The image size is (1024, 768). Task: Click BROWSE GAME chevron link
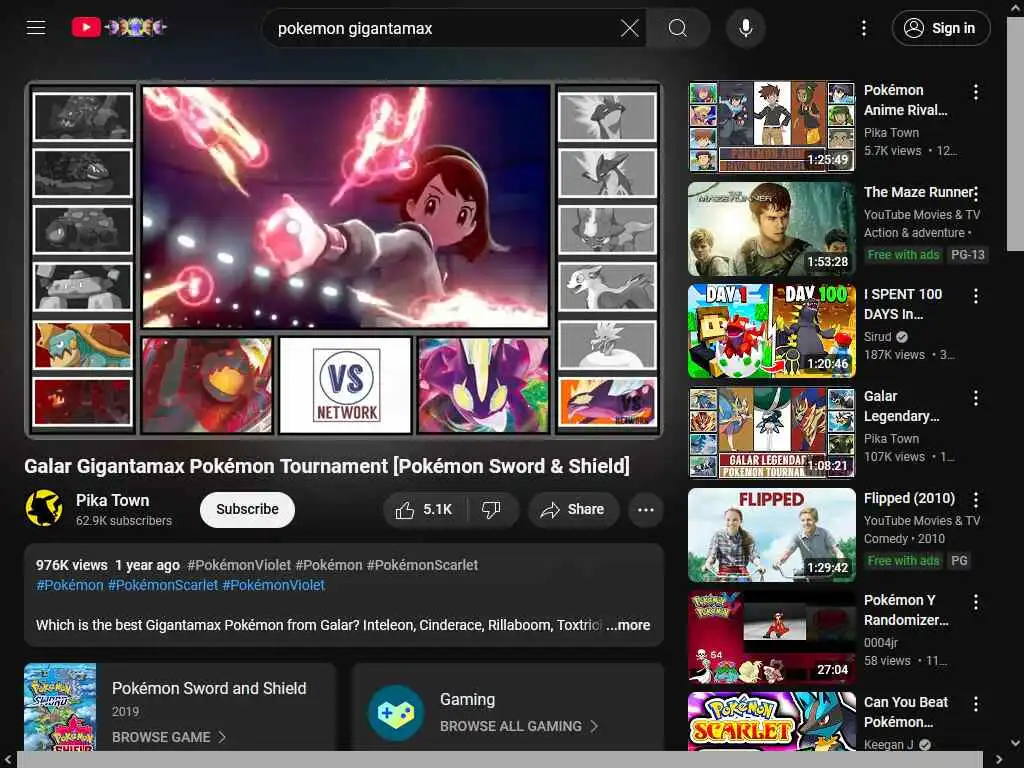pyautogui.click(x=169, y=737)
